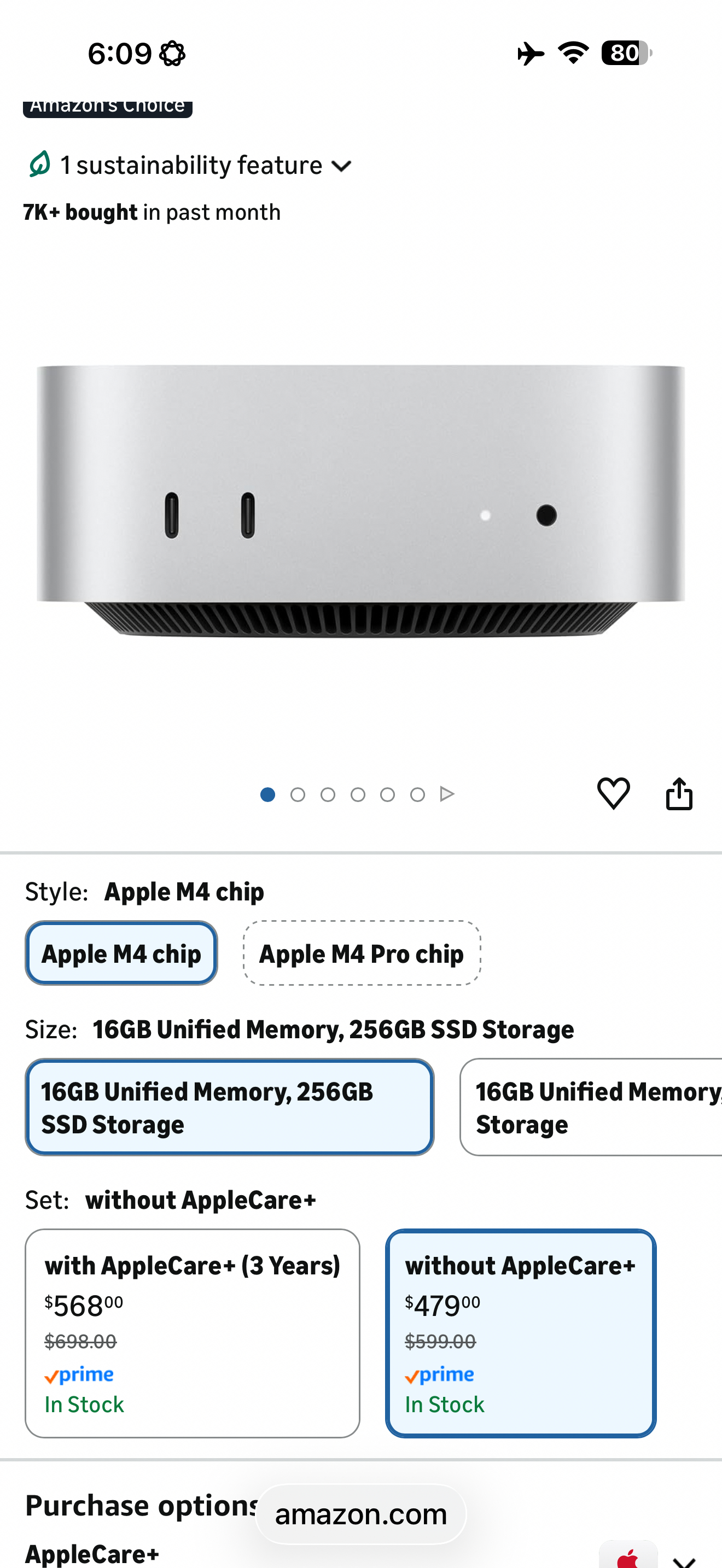Tap the third image carousel dot
Viewport: 722px width, 1568px height.
(328, 794)
